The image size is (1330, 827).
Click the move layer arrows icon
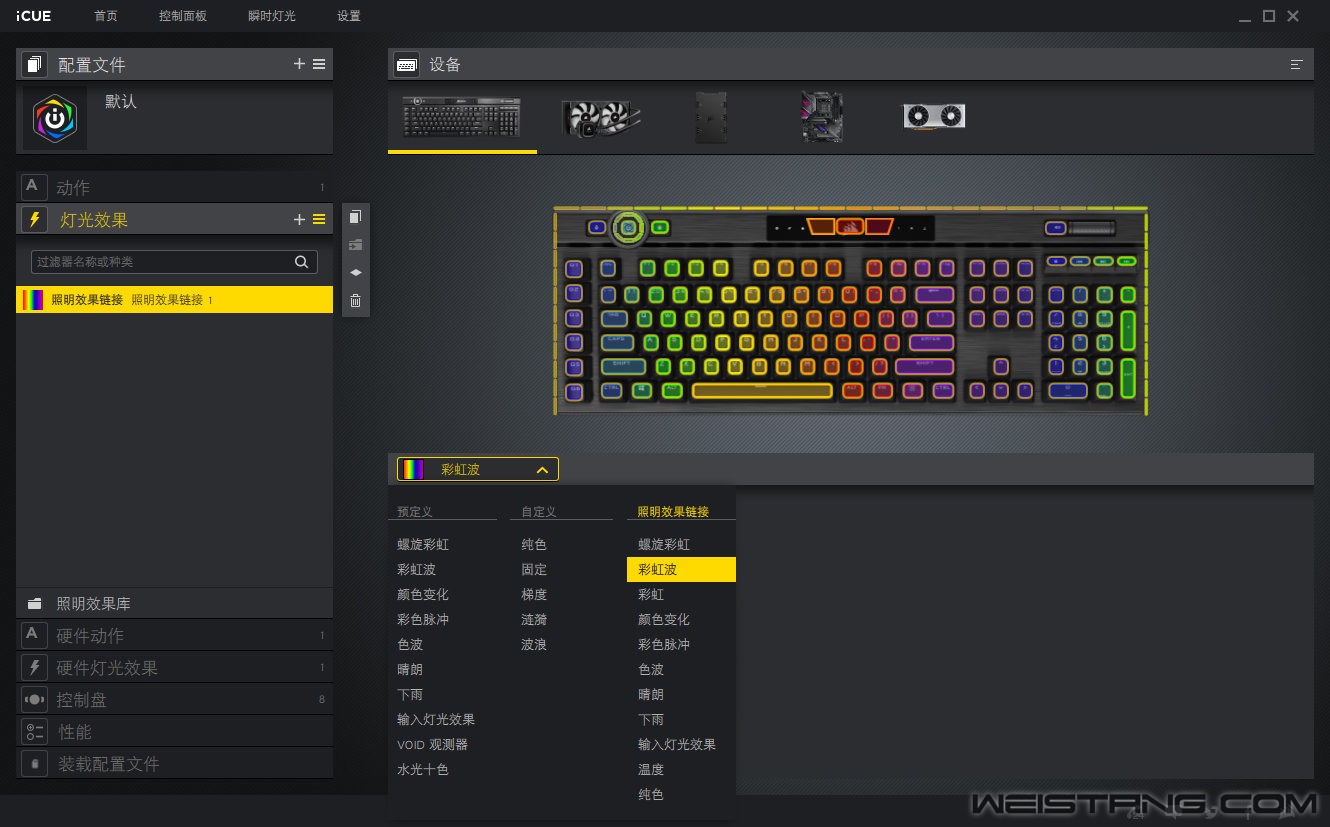[x=356, y=273]
